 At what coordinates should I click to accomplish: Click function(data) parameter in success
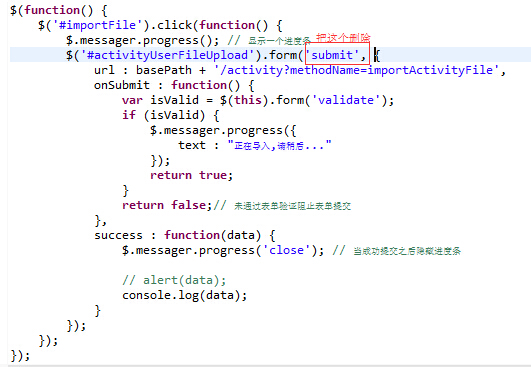[213, 235]
